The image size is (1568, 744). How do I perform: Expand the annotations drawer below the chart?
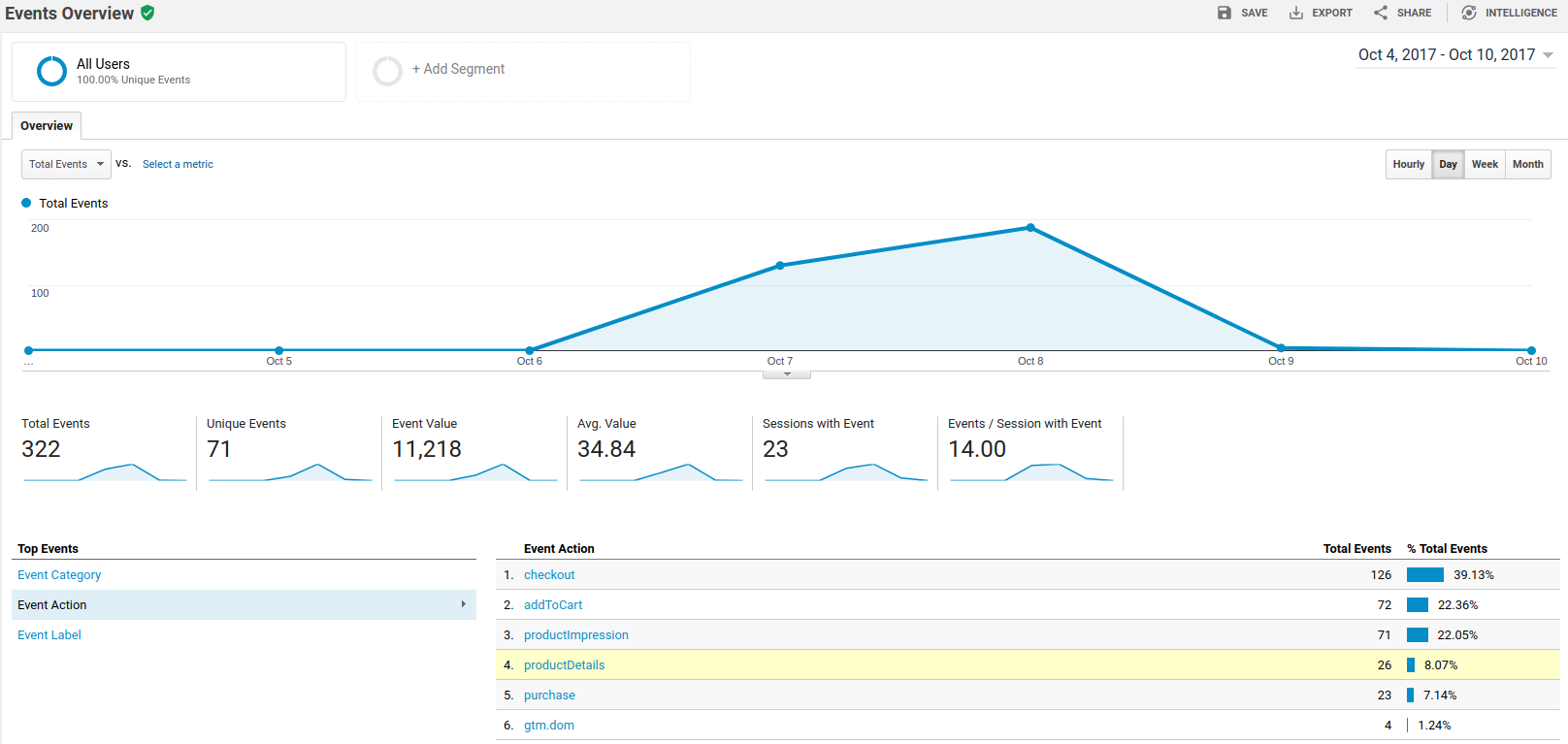[787, 374]
